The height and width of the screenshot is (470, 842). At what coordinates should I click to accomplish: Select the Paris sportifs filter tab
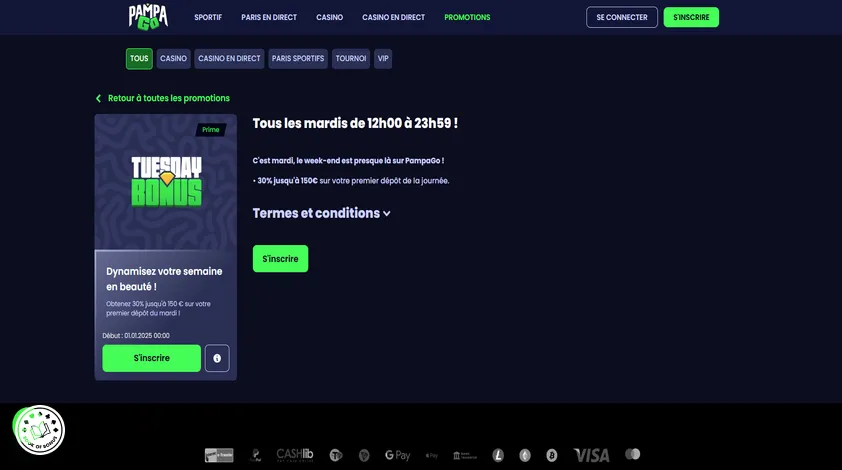pyautogui.click(x=298, y=59)
